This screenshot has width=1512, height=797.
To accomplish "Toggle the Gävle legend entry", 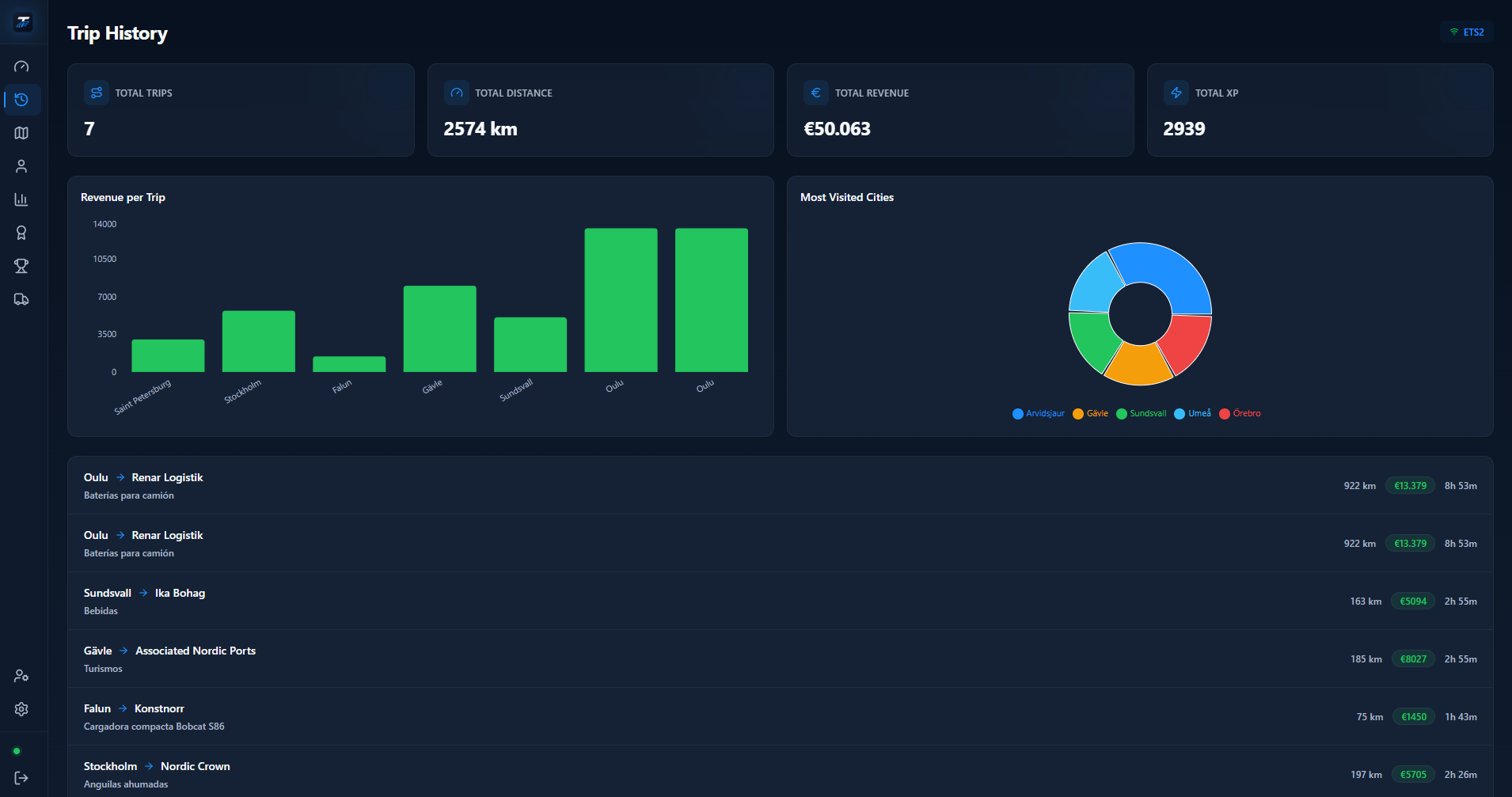I will click(x=1091, y=413).
